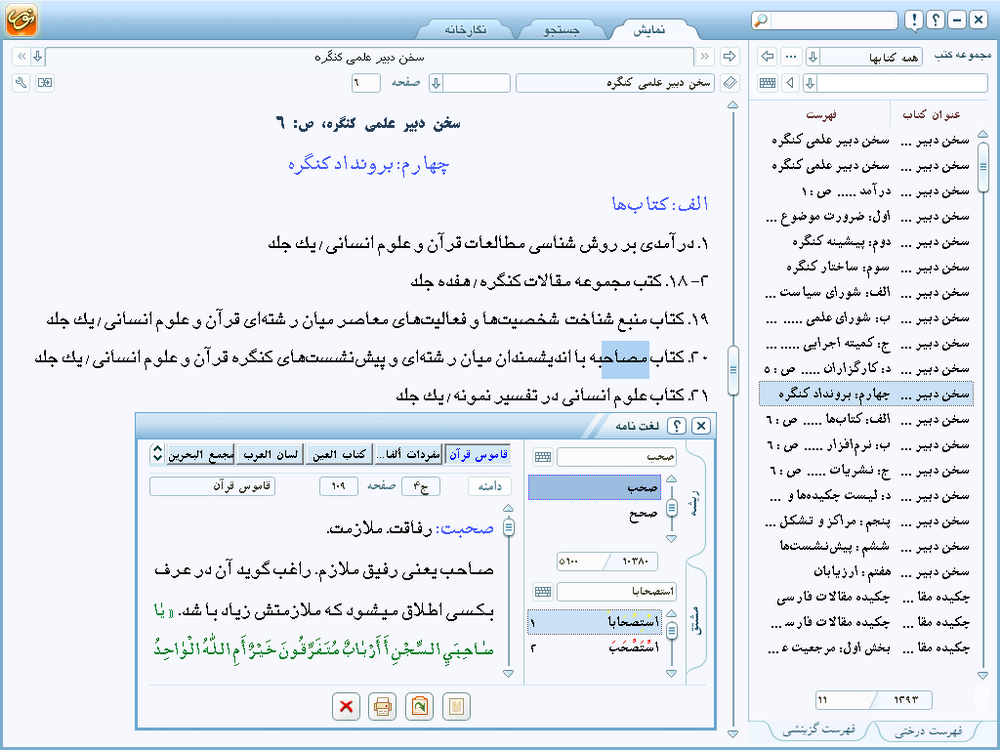Select row ششم: پیش‌نشست‌ها
1000x750 pixels.
[x=866, y=547]
